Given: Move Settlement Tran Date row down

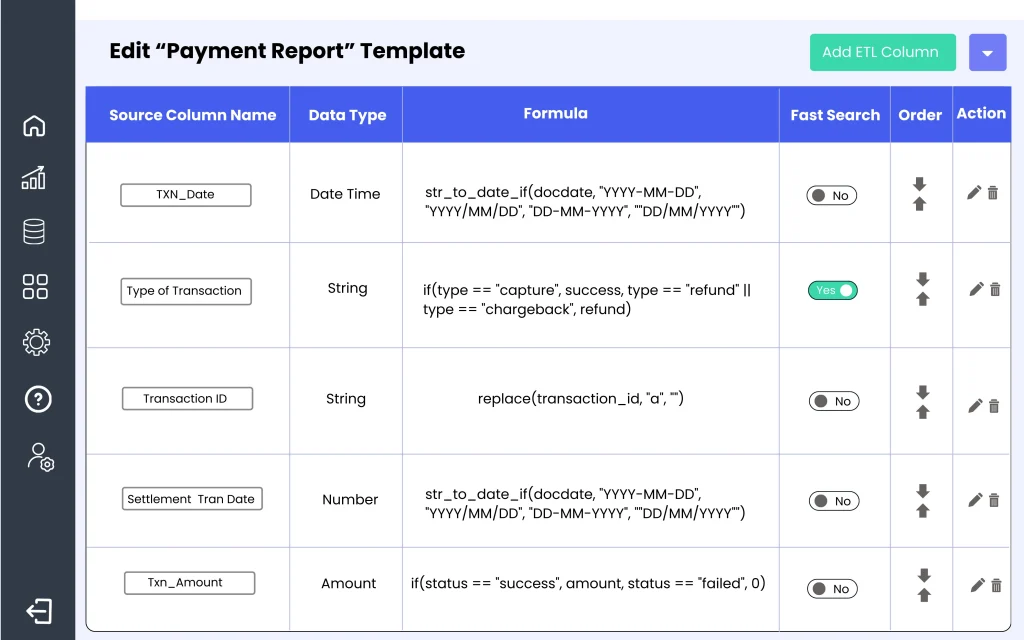Looking at the screenshot, I should tap(922, 491).
